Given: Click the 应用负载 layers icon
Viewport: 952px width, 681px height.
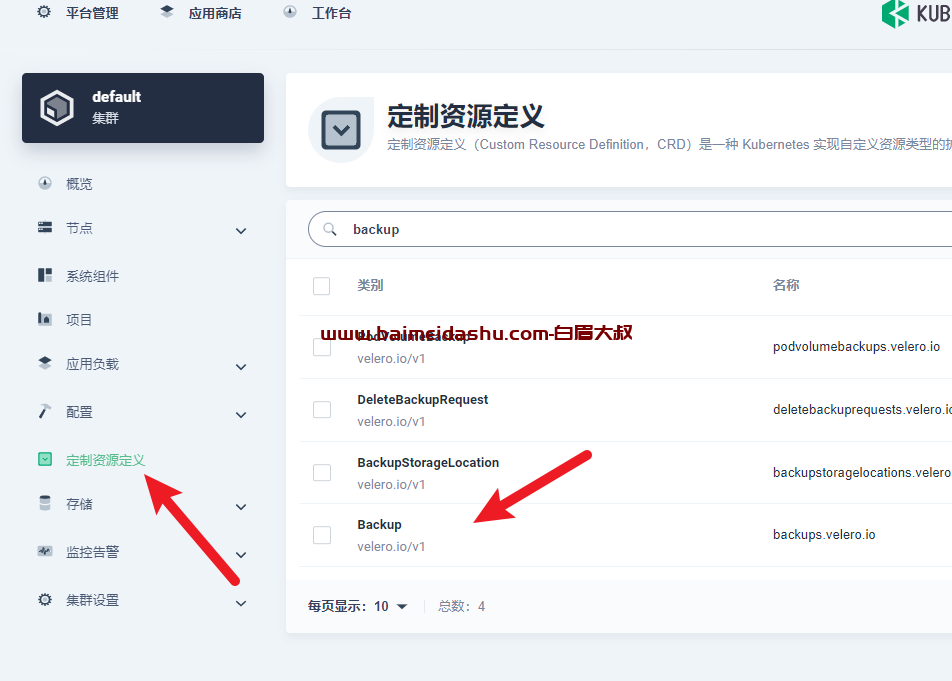Looking at the screenshot, I should 45,363.
